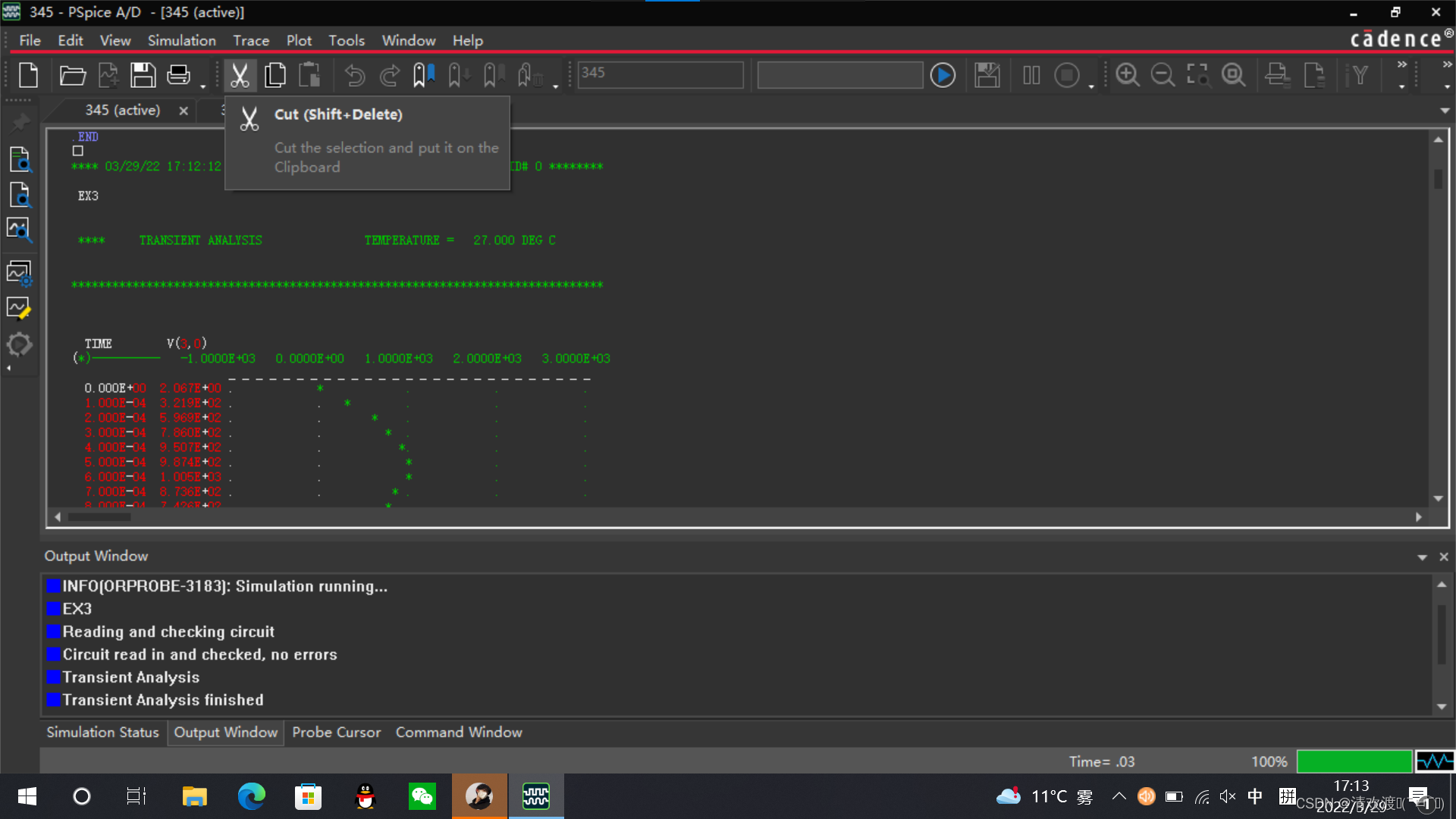
Task: Switch to the Probe Cursor tab
Action: tap(336, 732)
